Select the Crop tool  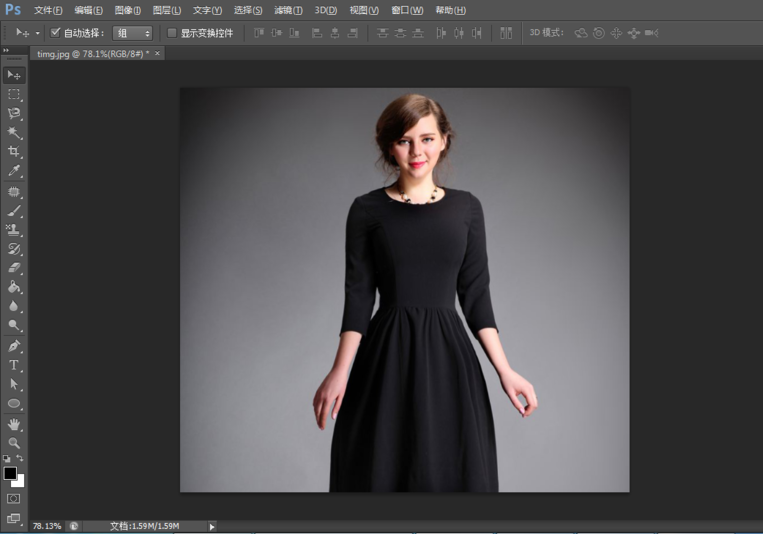coord(14,152)
